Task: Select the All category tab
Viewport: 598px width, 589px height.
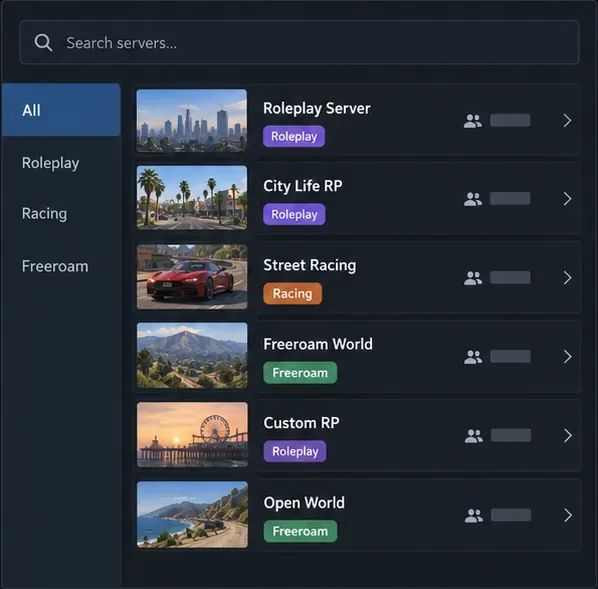Action: coord(61,110)
